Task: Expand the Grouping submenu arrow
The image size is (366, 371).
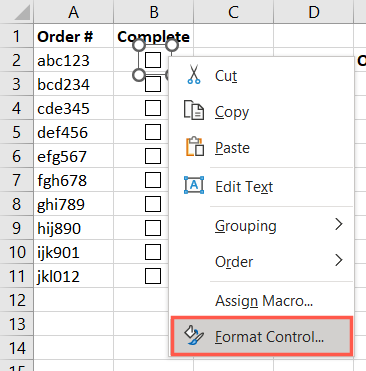Action: [339, 224]
